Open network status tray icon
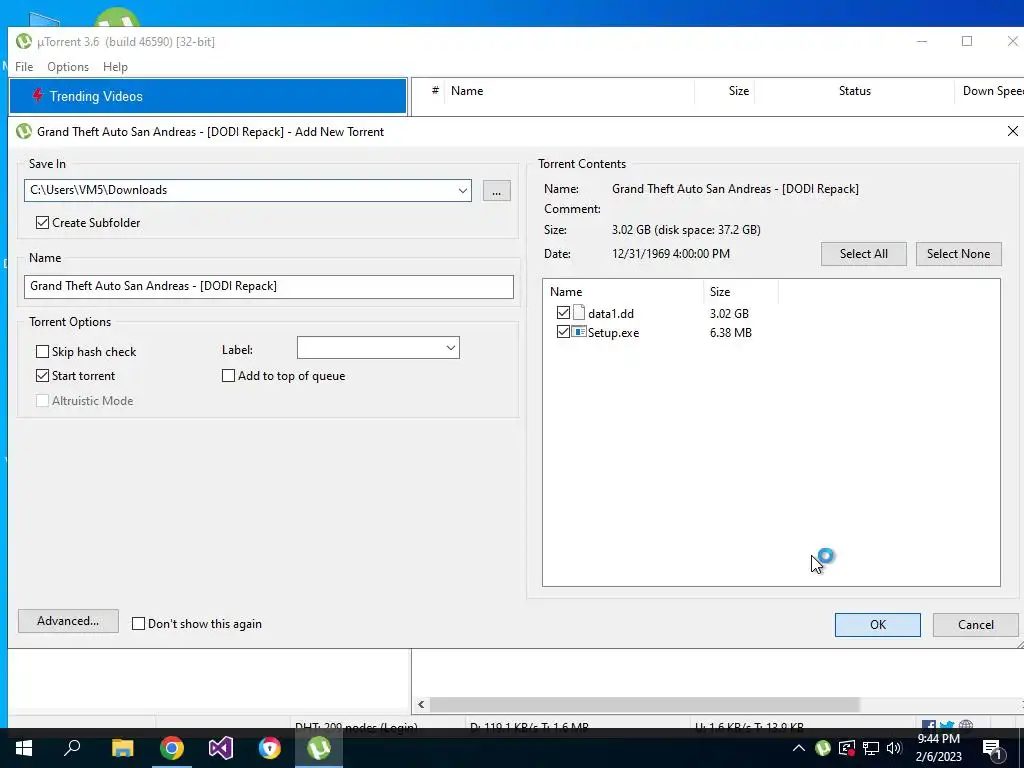1024x768 pixels. pyautogui.click(x=871, y=748)
